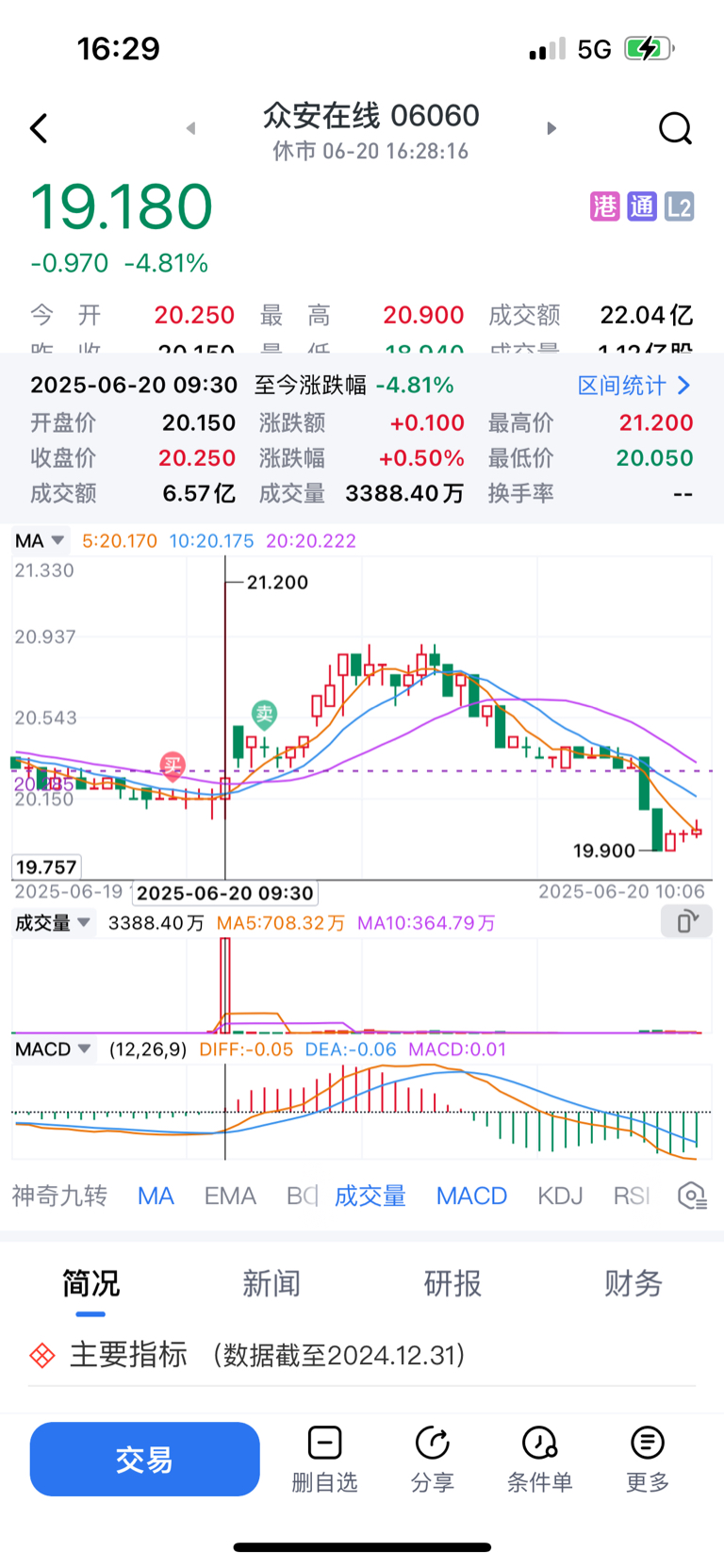Tap the home indicator bar
Image resolution: width=724 pixels, height=1568 pixels.
pyautogui.click(x=362, y=1547)
